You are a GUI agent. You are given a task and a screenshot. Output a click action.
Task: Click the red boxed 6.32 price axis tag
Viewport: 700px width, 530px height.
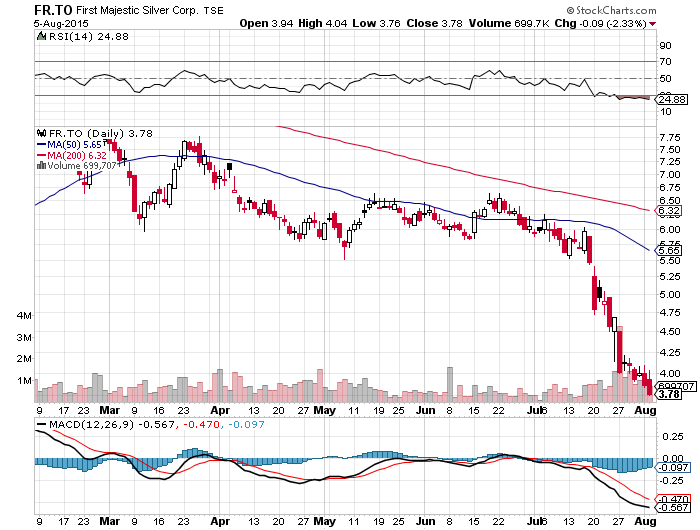point(669,211)
